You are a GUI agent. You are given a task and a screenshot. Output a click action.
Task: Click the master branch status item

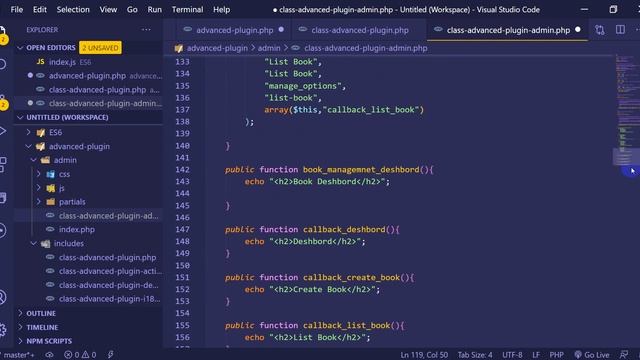pos(19,355)
